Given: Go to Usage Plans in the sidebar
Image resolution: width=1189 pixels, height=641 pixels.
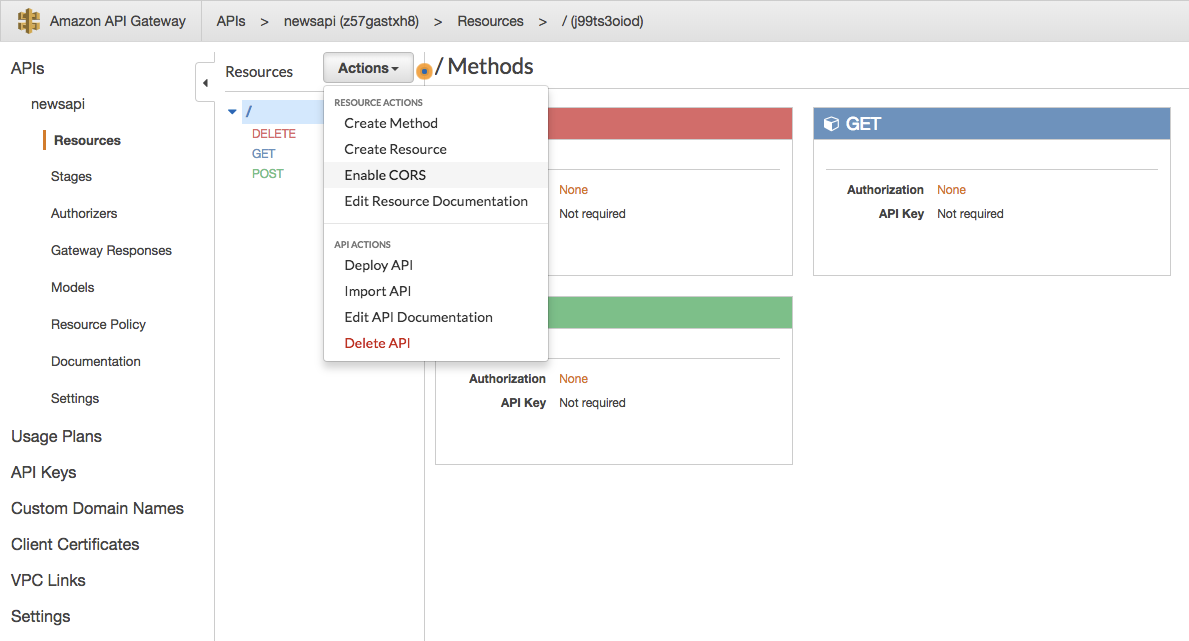Looking at the screenshot, I should (x=56, y=436).
